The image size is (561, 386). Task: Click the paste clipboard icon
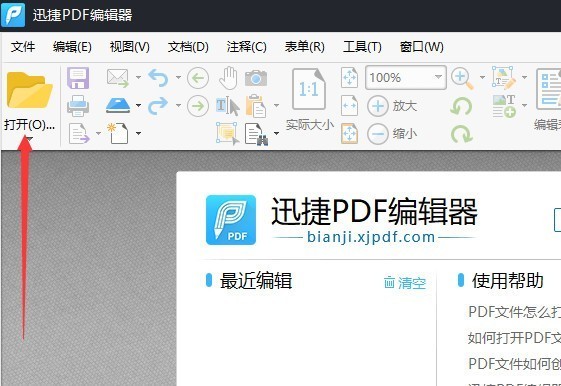point(256,106)
